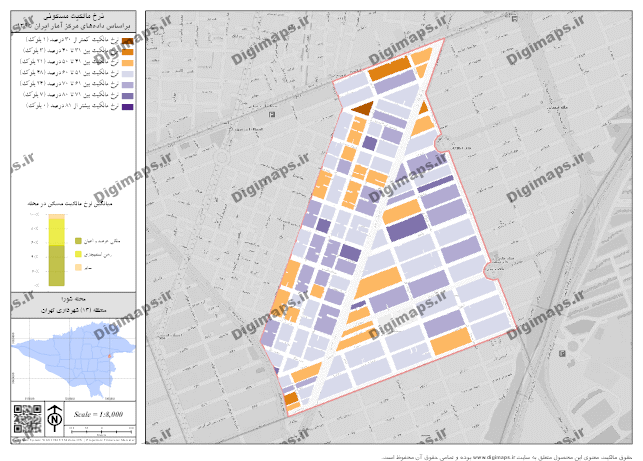Click the red location marker on Tehran inset map
Viewport: 643px width, 461px height.
point(109,352)
